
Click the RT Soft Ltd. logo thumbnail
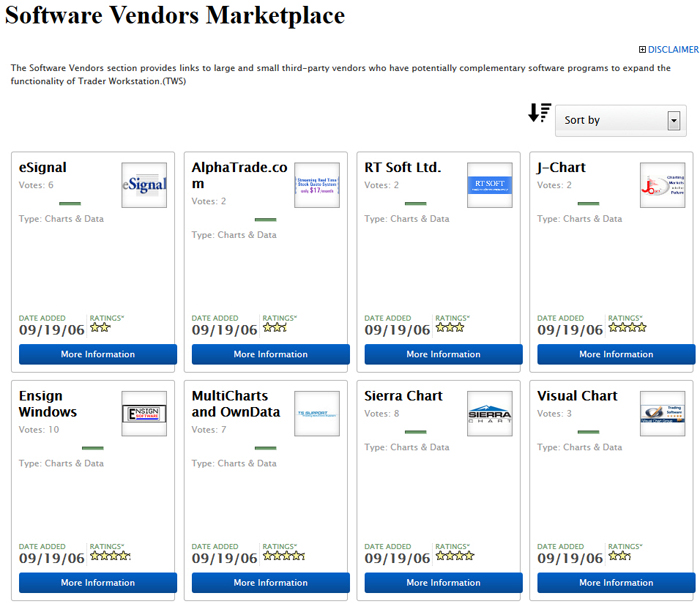click(x=490, y=185)
